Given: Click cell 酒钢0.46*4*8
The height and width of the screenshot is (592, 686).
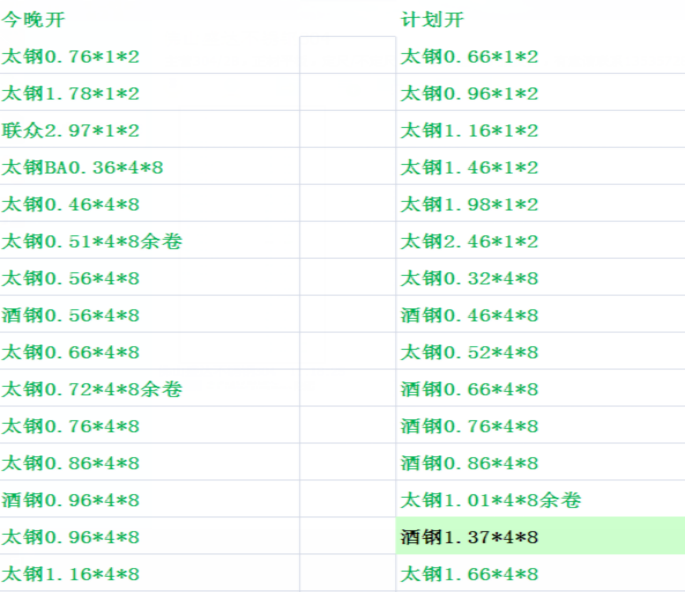Looking at the screenshot, I should pyautogui.click(x=541, y=314).
